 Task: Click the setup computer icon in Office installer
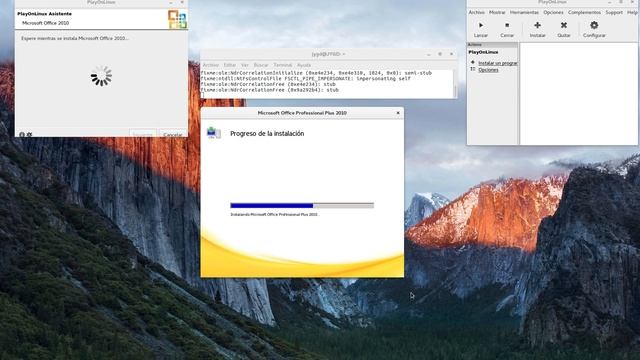pos(213,133)
